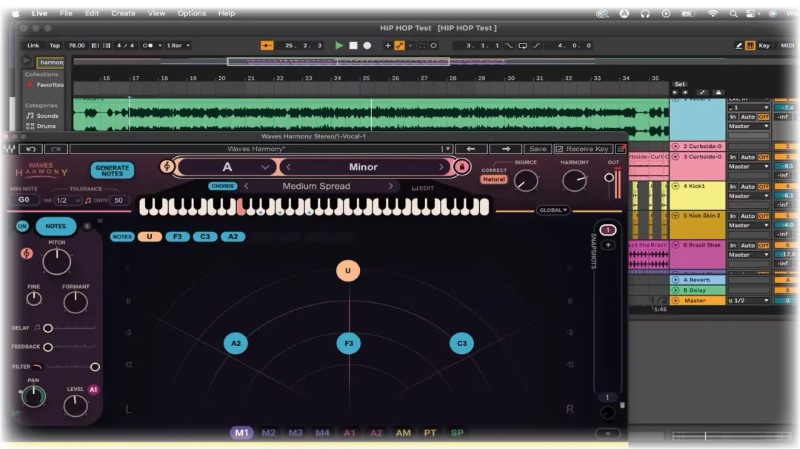
Task: Click the treble clef icon beside Pitch knob
Action: pyautogui.click(x=27, y=253)
